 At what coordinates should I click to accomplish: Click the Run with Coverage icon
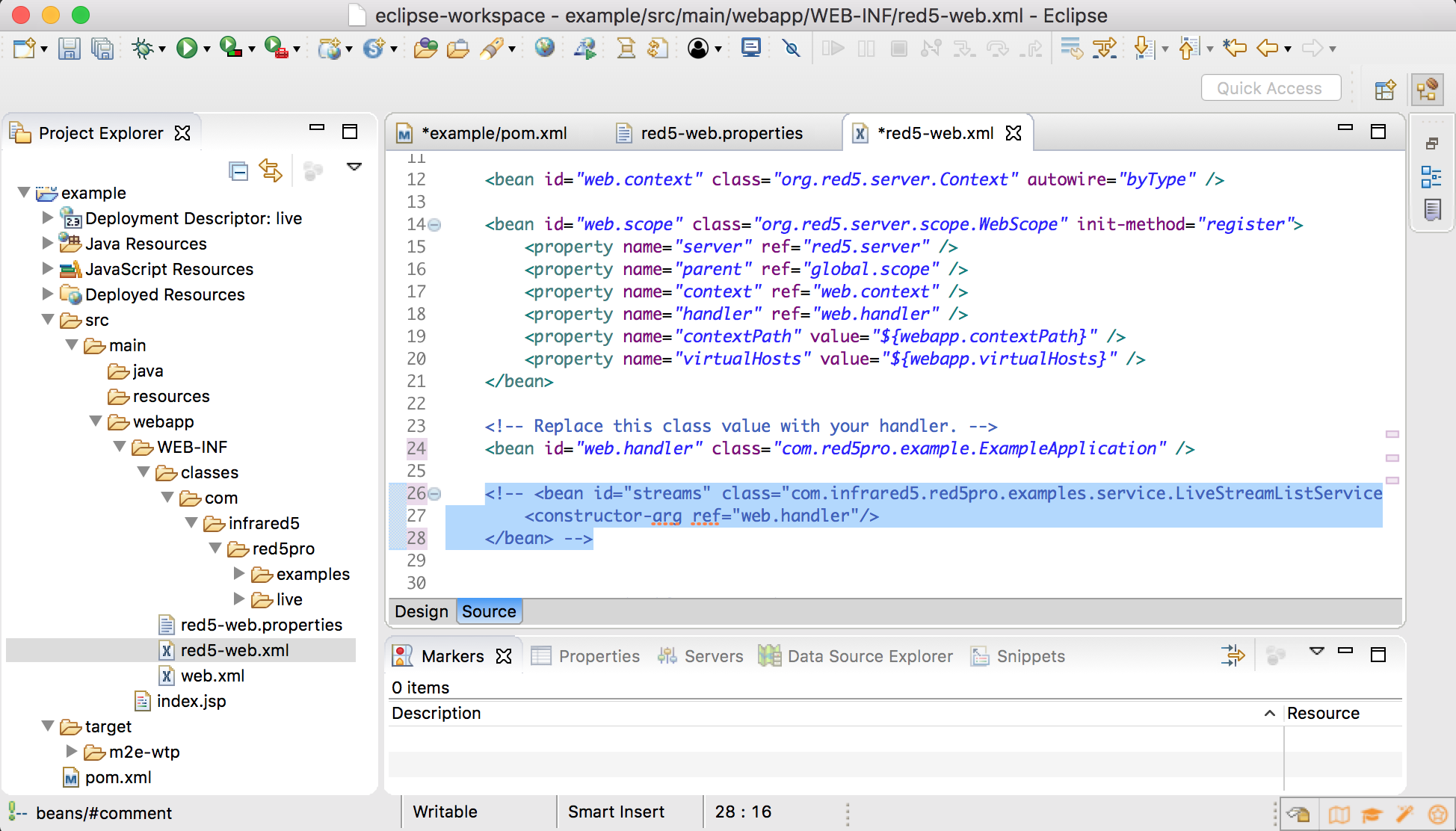[x=231, y=49]
